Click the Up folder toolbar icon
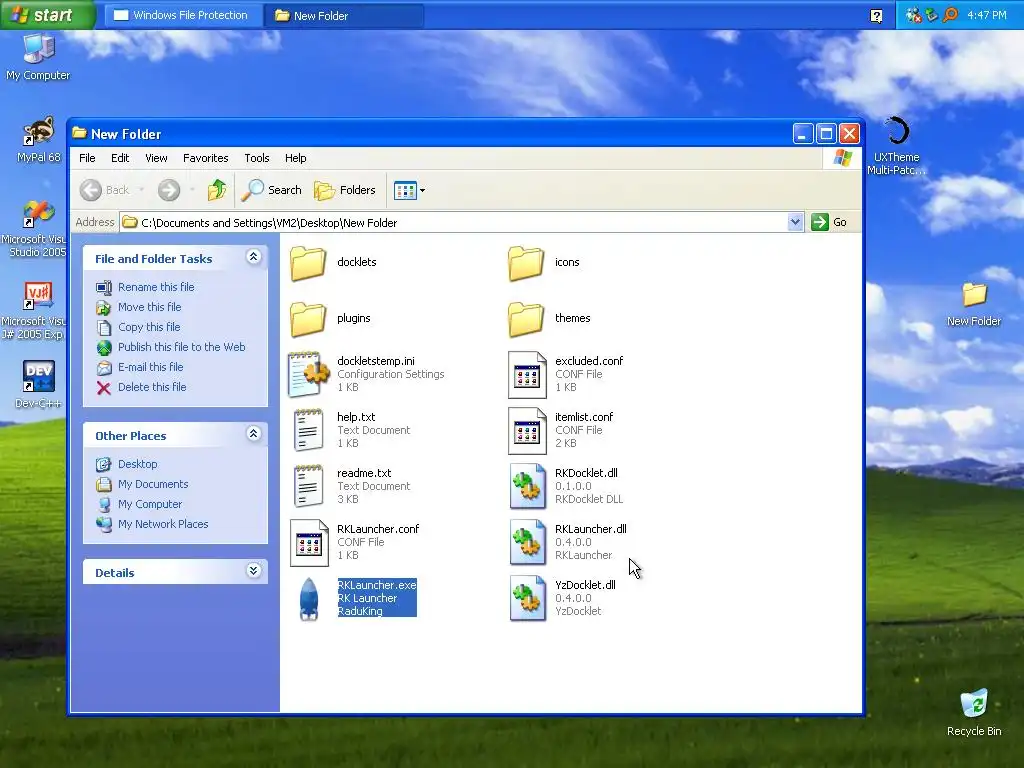Viewport: 1024px width, 768px height. point(217,190)
